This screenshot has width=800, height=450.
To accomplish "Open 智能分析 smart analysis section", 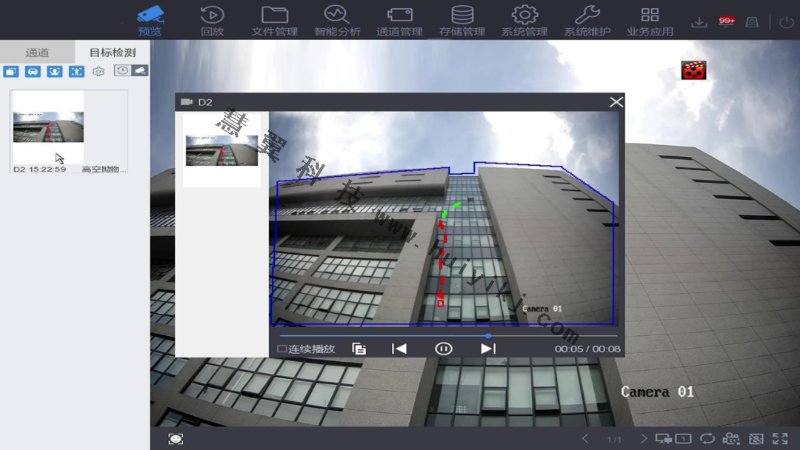I will coord(339,20).
